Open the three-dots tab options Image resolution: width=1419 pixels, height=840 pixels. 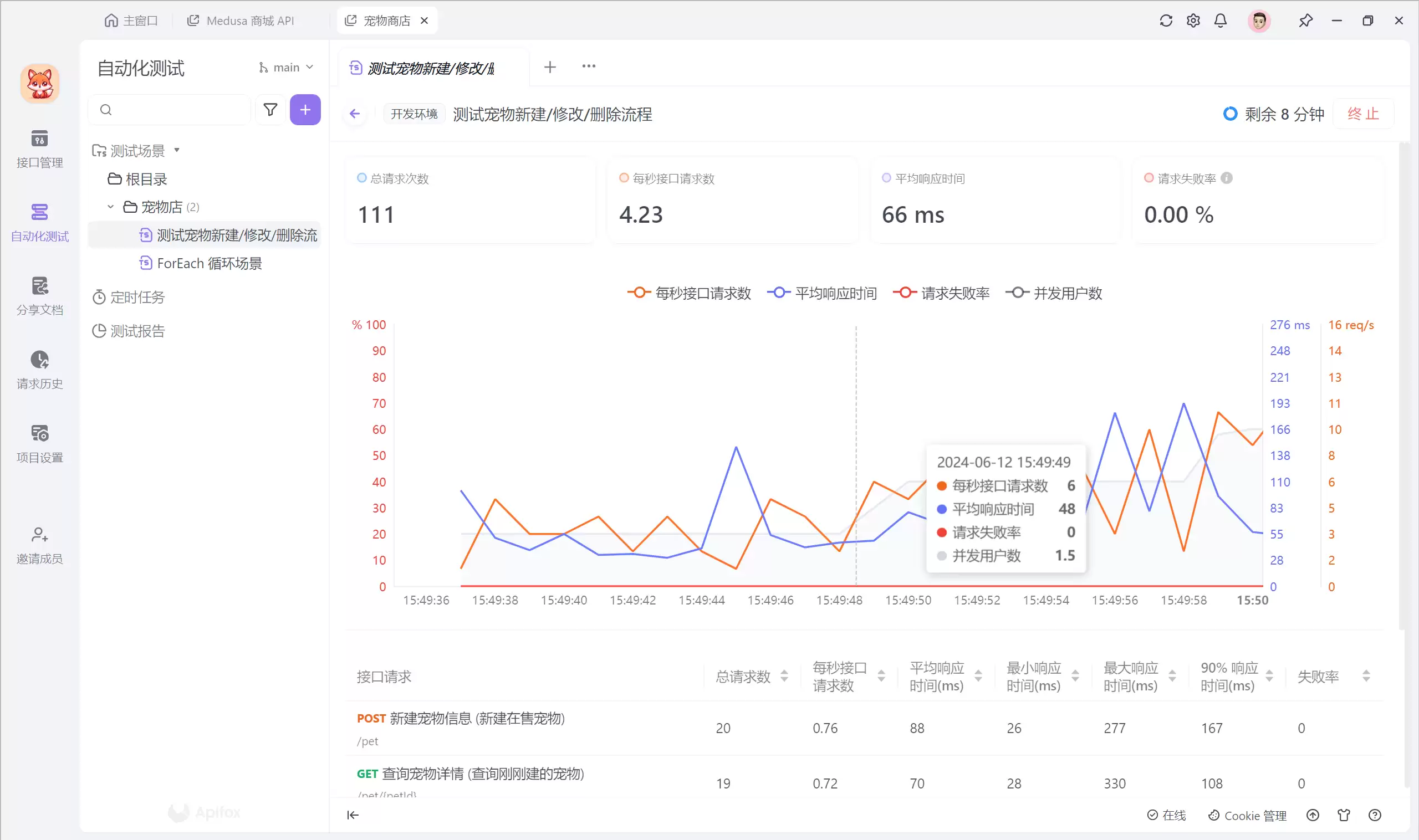[x=588, y=66]
